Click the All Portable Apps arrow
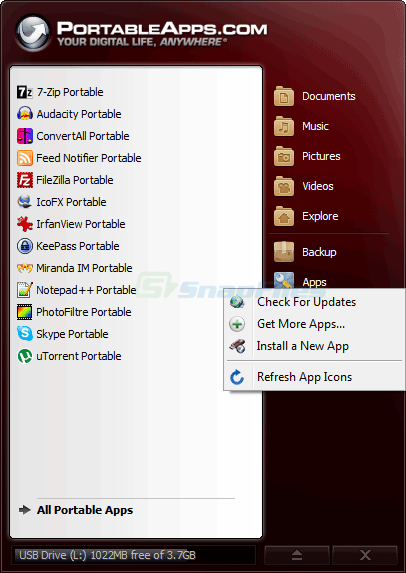Screen dimensions: 406x573 24,510
